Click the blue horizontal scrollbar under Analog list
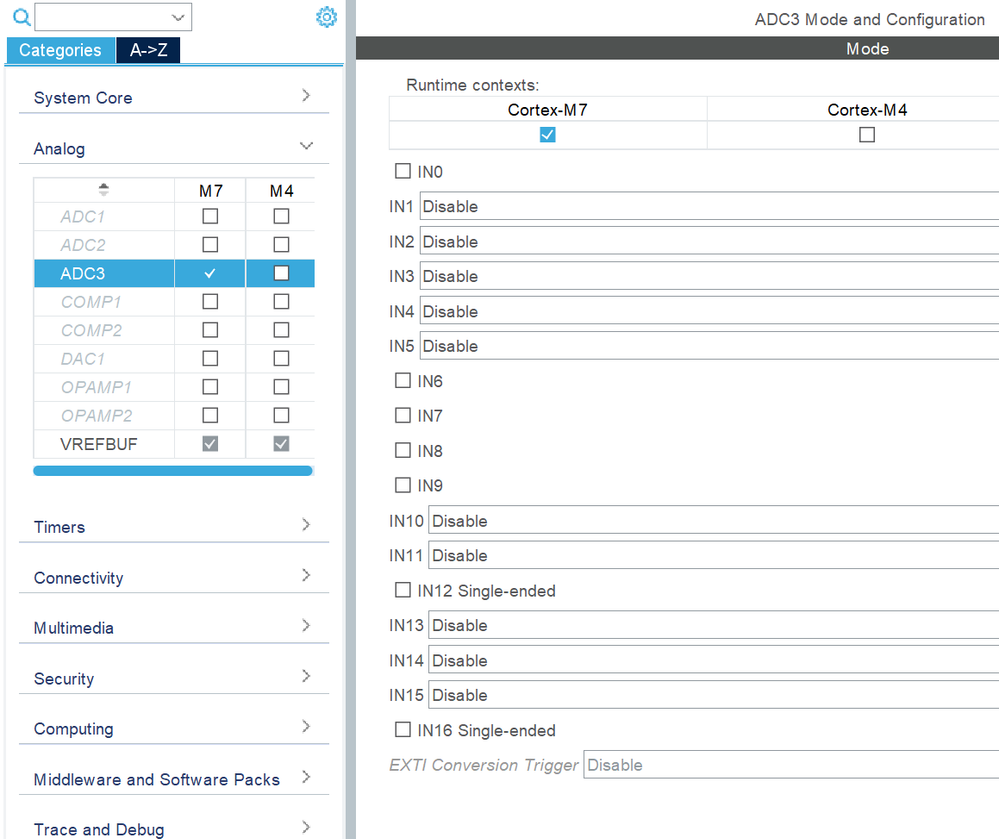999x839 pixels. point(173,471)
